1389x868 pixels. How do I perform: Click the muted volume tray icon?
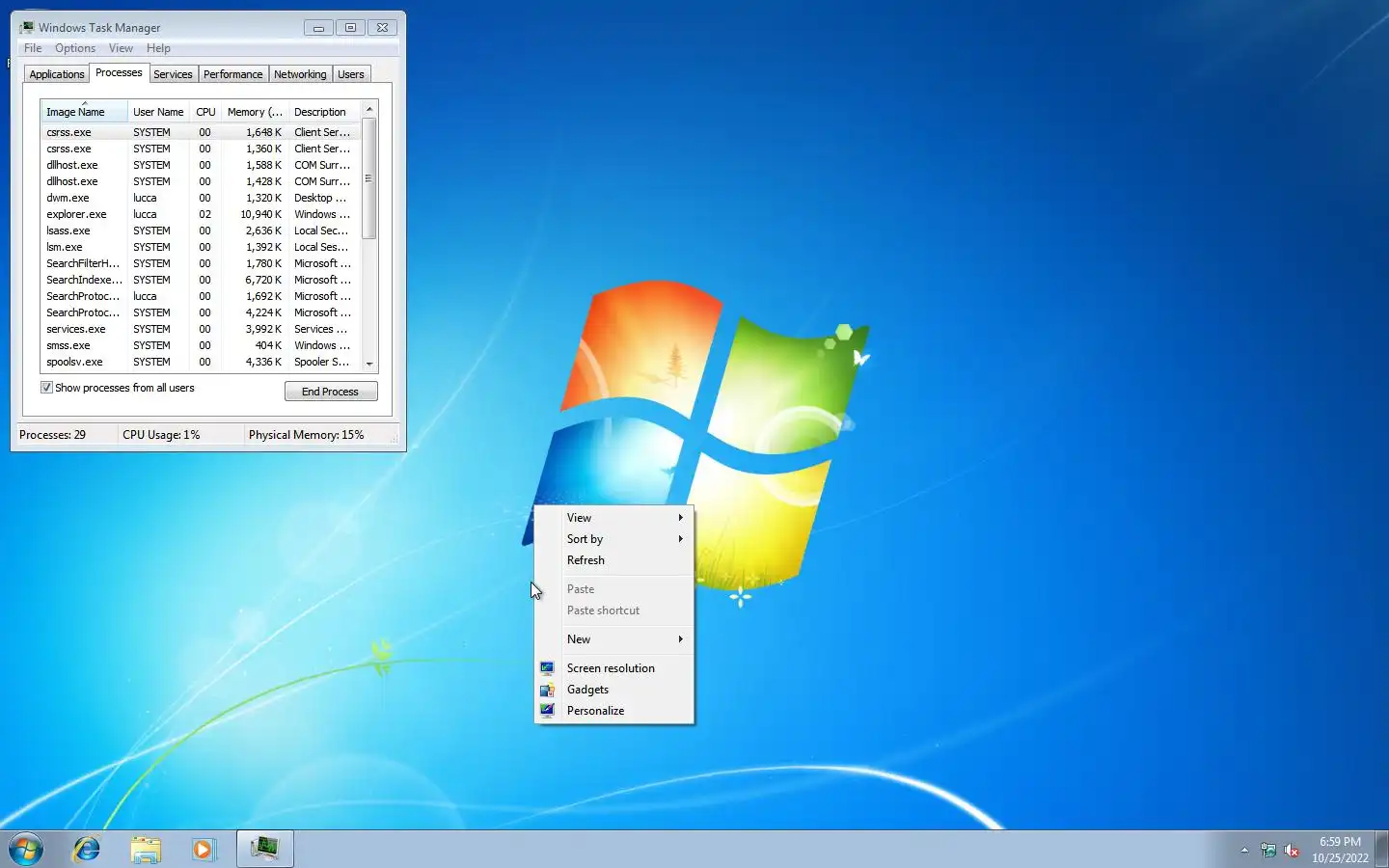coord(1292,850)
